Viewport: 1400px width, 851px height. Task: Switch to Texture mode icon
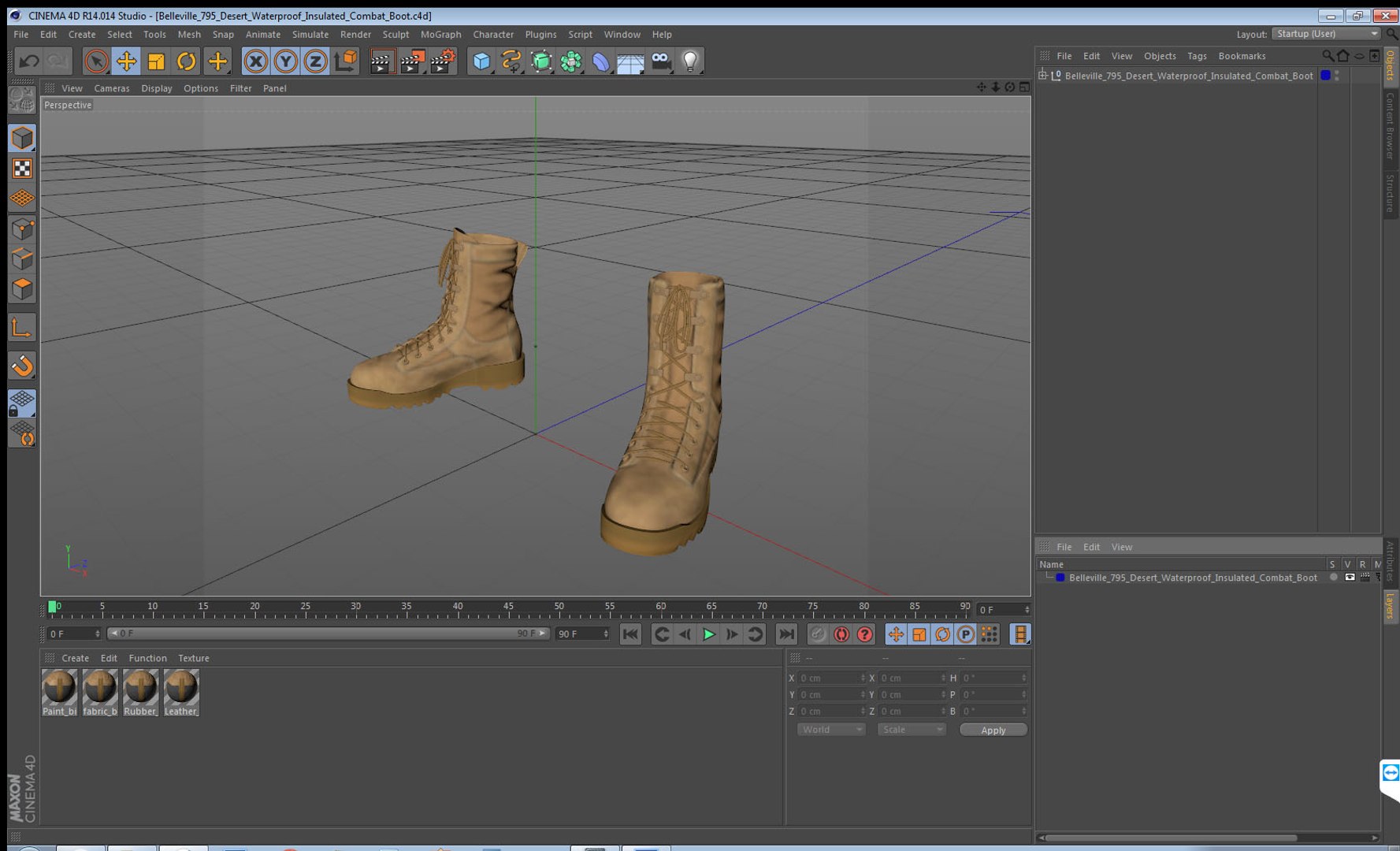pos(22,169)
